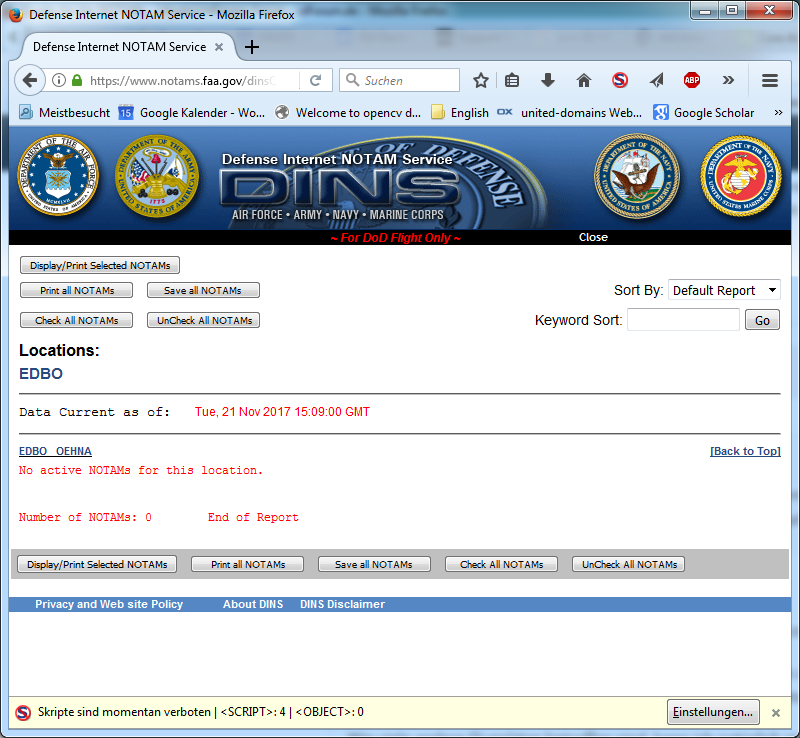This screenshot has height=738, width=800.
Task: Click bottom Check All NOTAMs button
Action: pos(502,564)
